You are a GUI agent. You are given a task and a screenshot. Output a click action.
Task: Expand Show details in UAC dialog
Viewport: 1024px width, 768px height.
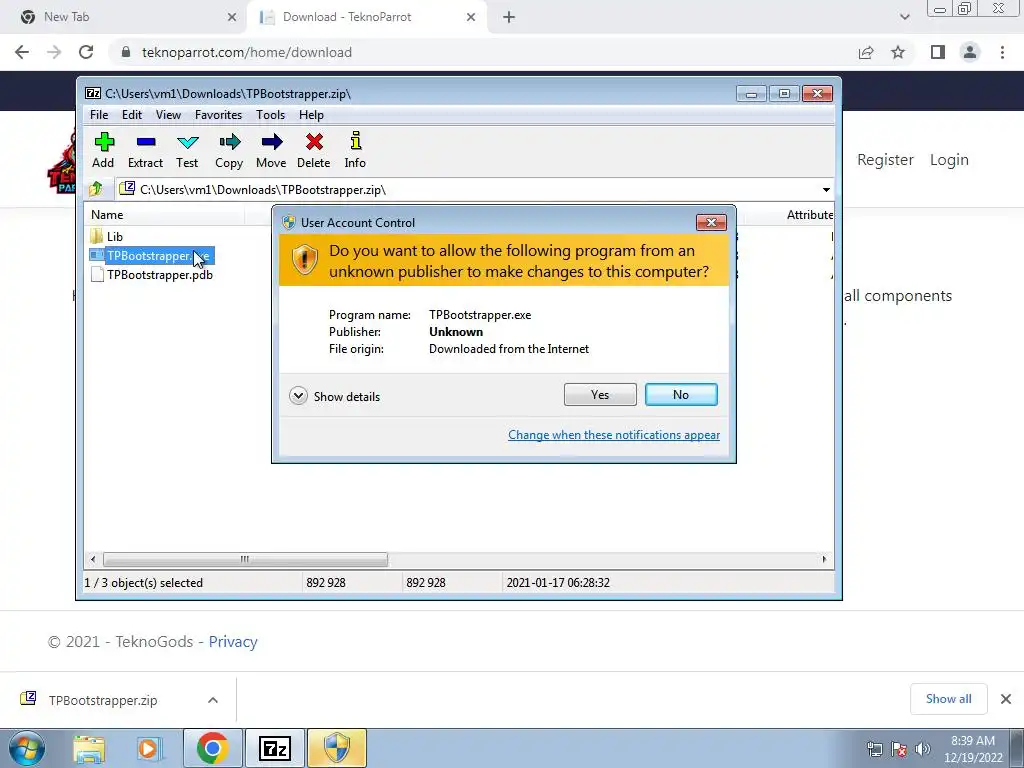tap(334, 396)
